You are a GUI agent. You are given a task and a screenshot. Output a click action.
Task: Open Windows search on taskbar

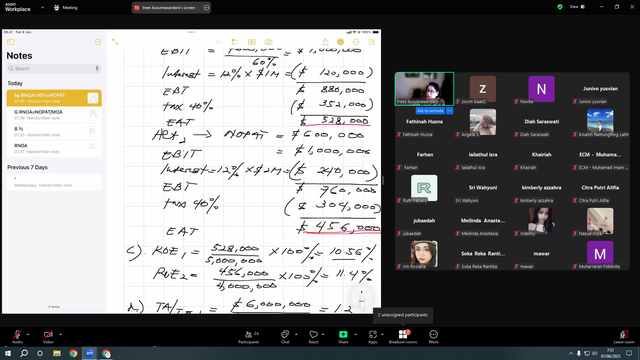click(24, 353)
